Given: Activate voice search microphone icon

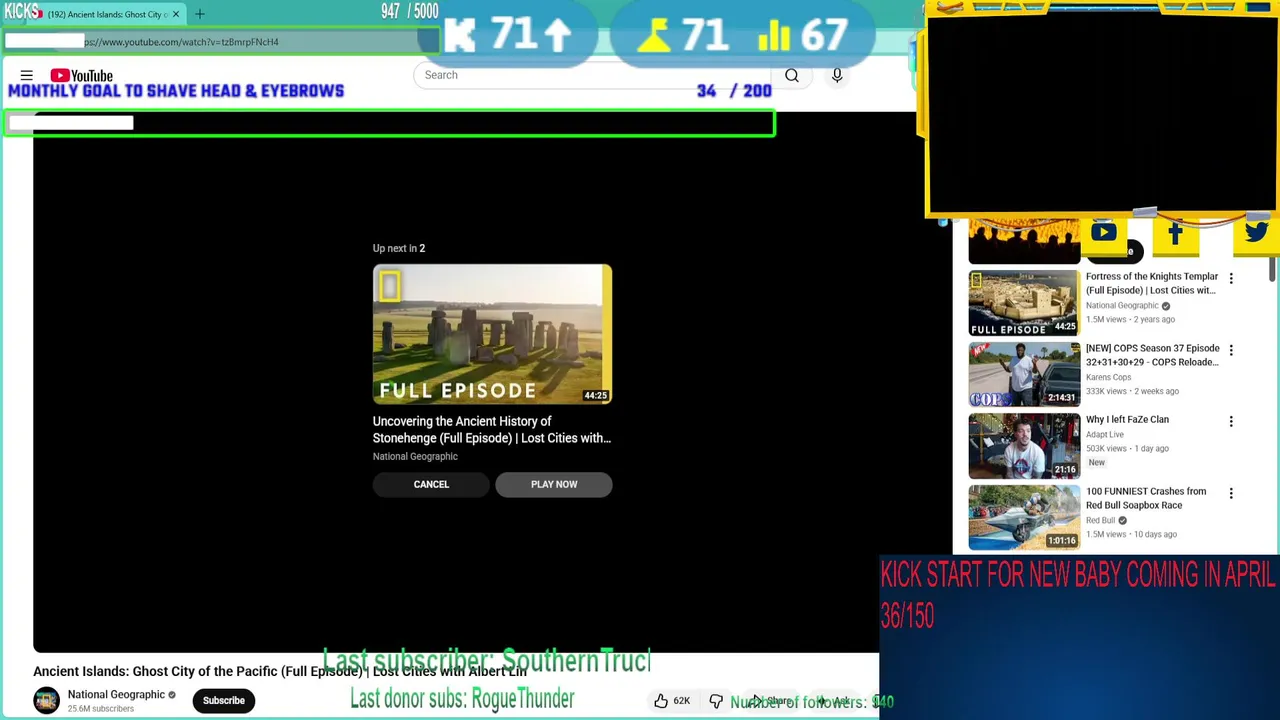Looking at the screenshot, I should pos(837,75).
